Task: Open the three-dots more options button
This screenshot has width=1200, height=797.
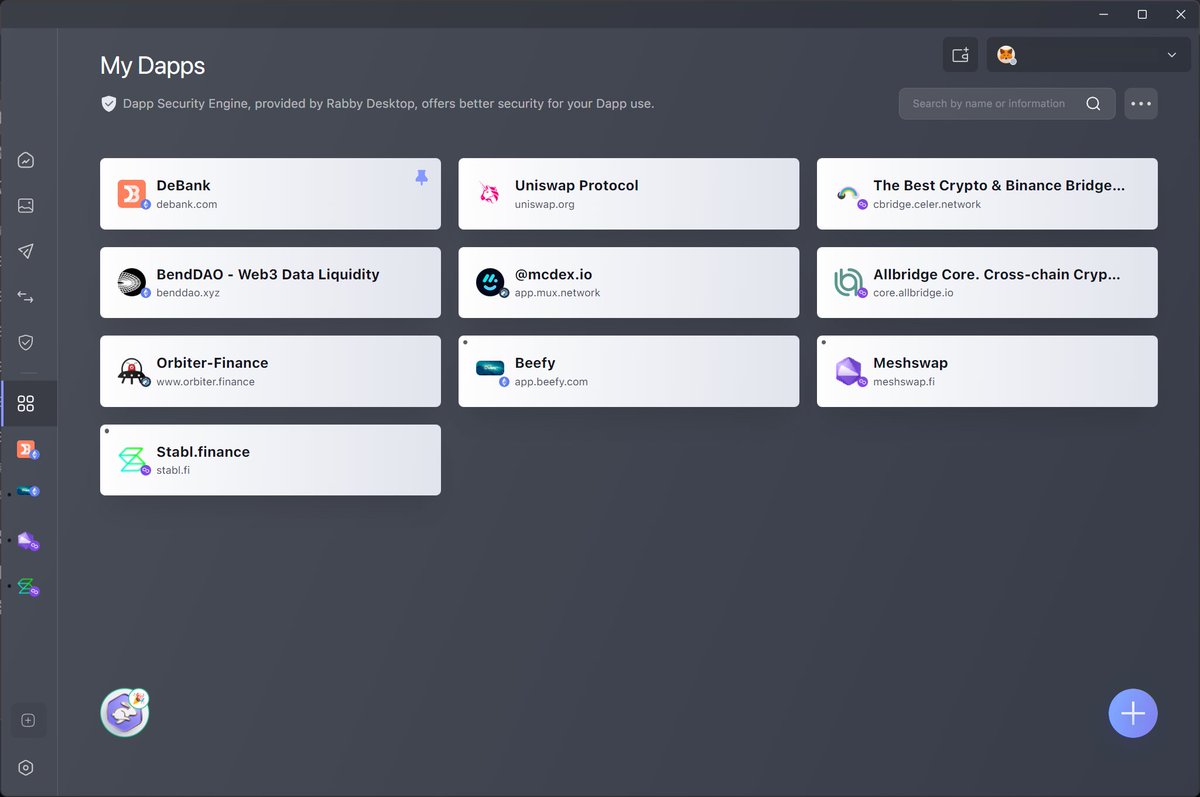Action: (1141, 104)
